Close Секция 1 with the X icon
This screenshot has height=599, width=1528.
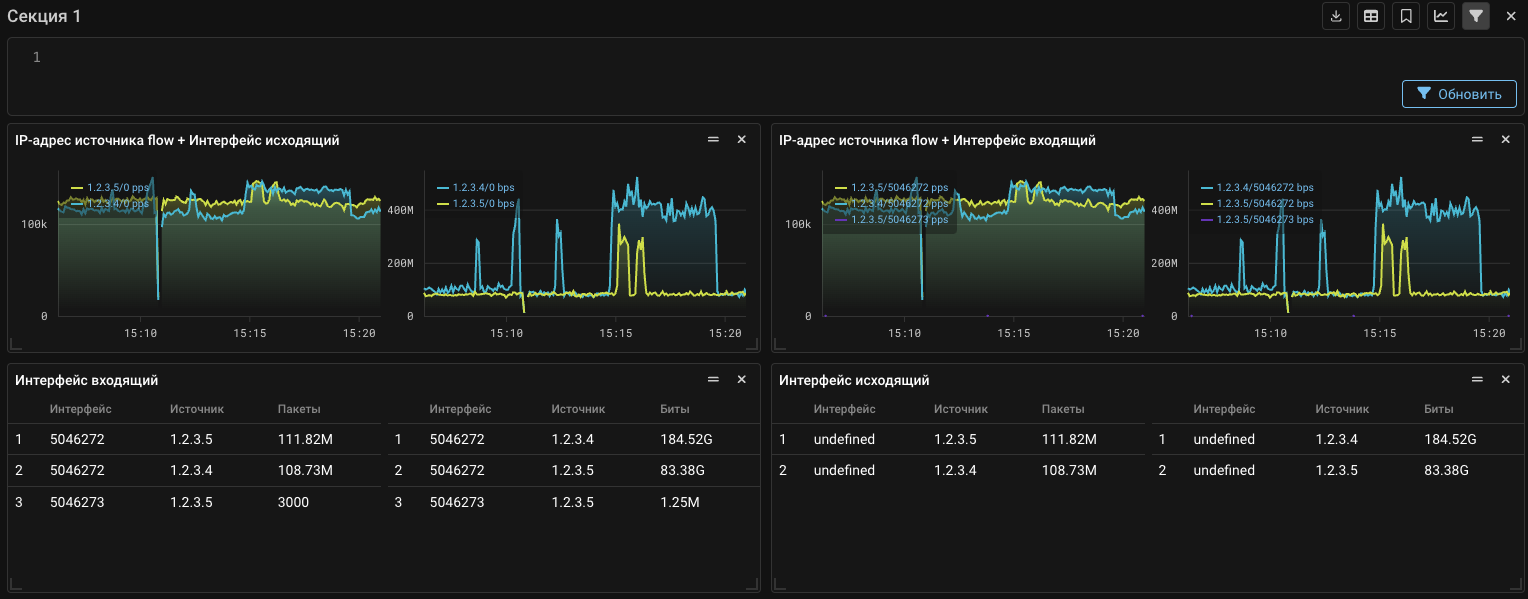[x=1511, y=16]
